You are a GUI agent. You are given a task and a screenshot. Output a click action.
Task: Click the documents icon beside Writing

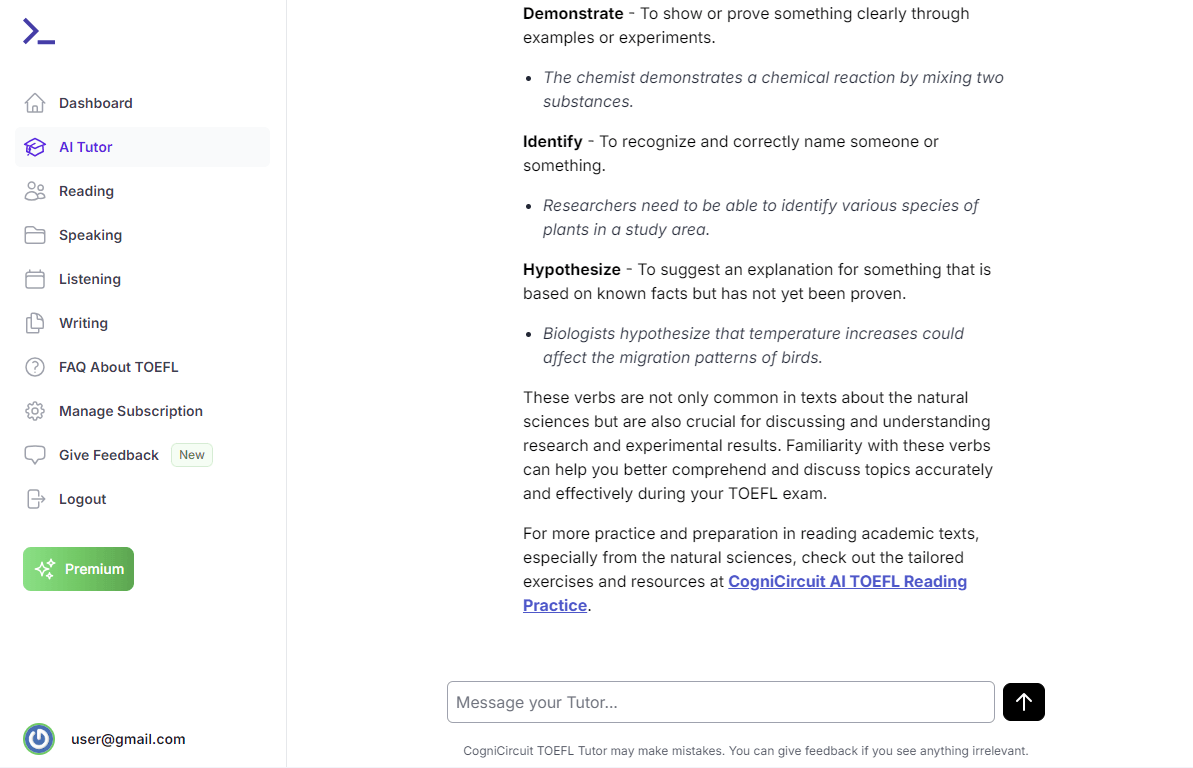(x=35, y=323)
